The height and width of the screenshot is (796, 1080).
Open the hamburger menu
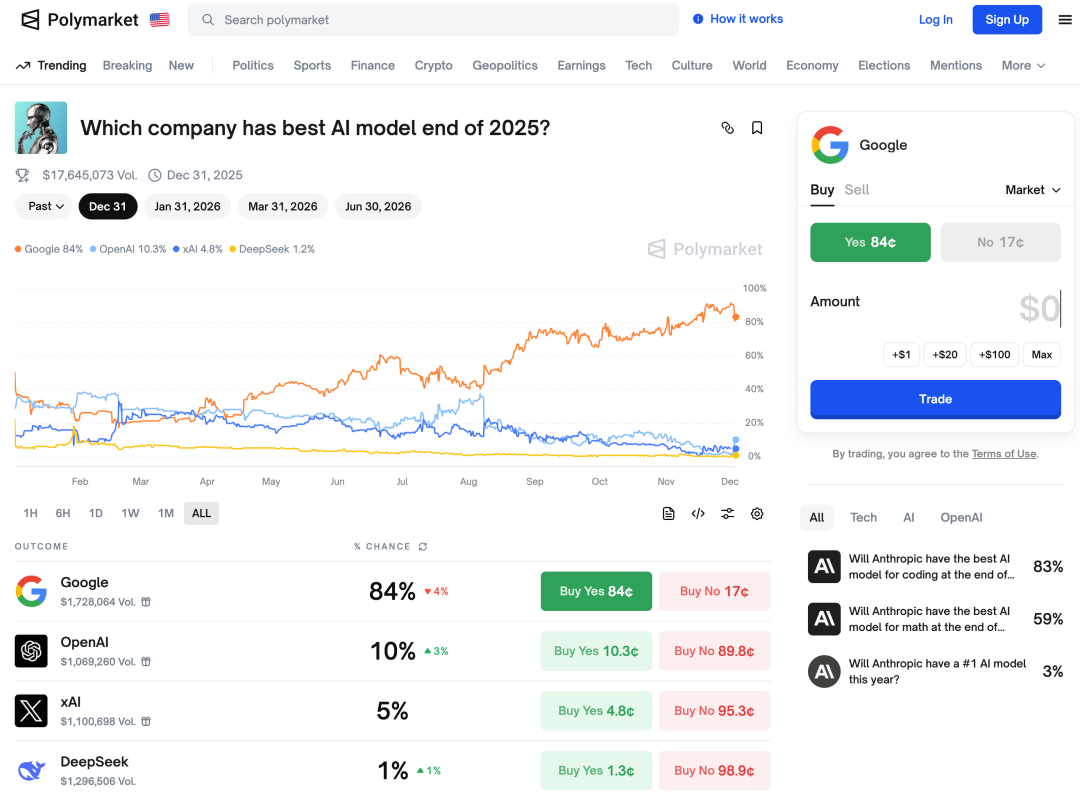click(1065, 19)
